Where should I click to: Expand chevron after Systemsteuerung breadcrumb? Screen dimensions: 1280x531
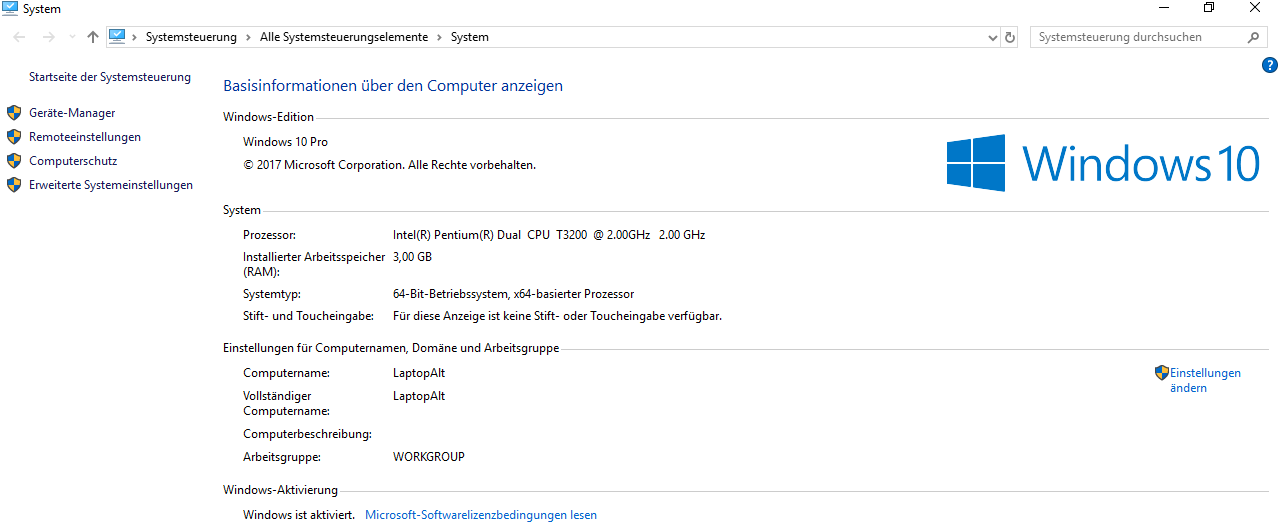tap(248, 37)
